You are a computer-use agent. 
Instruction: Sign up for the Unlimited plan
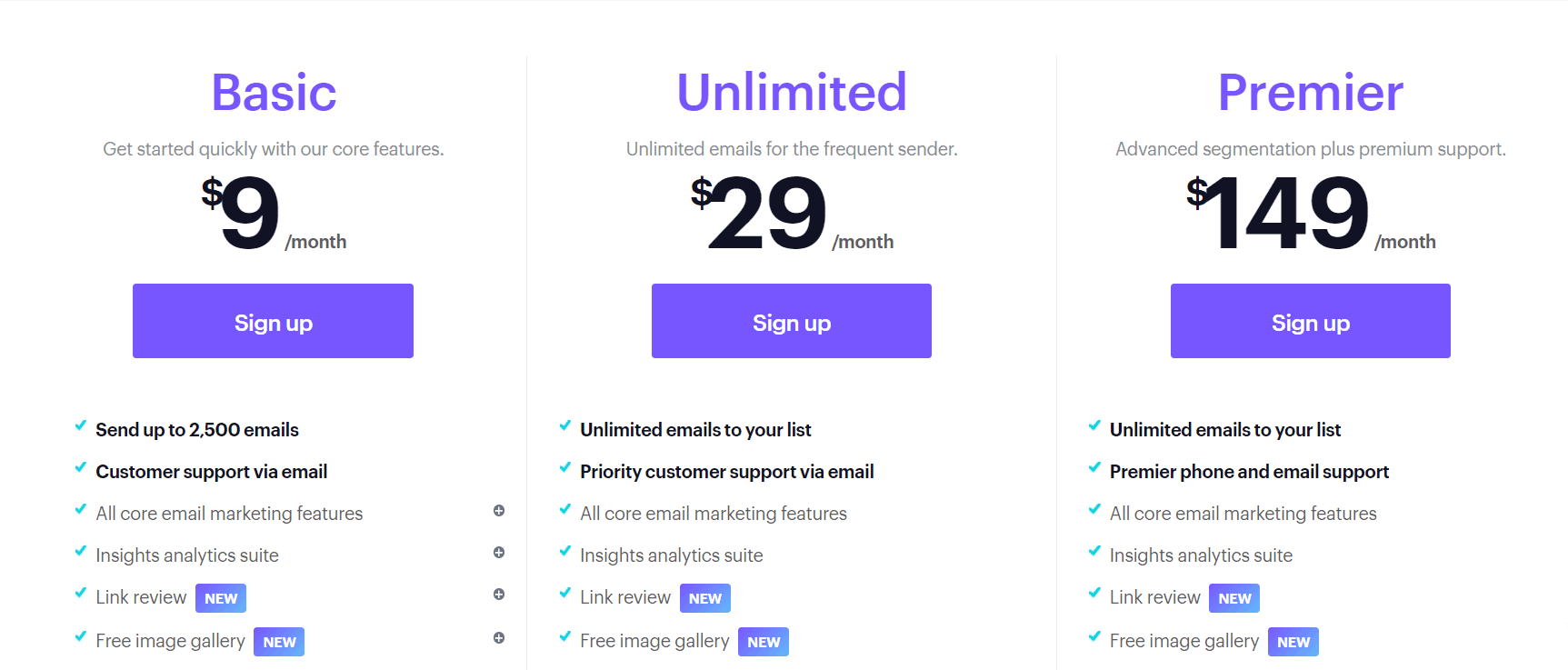(791, 321)
